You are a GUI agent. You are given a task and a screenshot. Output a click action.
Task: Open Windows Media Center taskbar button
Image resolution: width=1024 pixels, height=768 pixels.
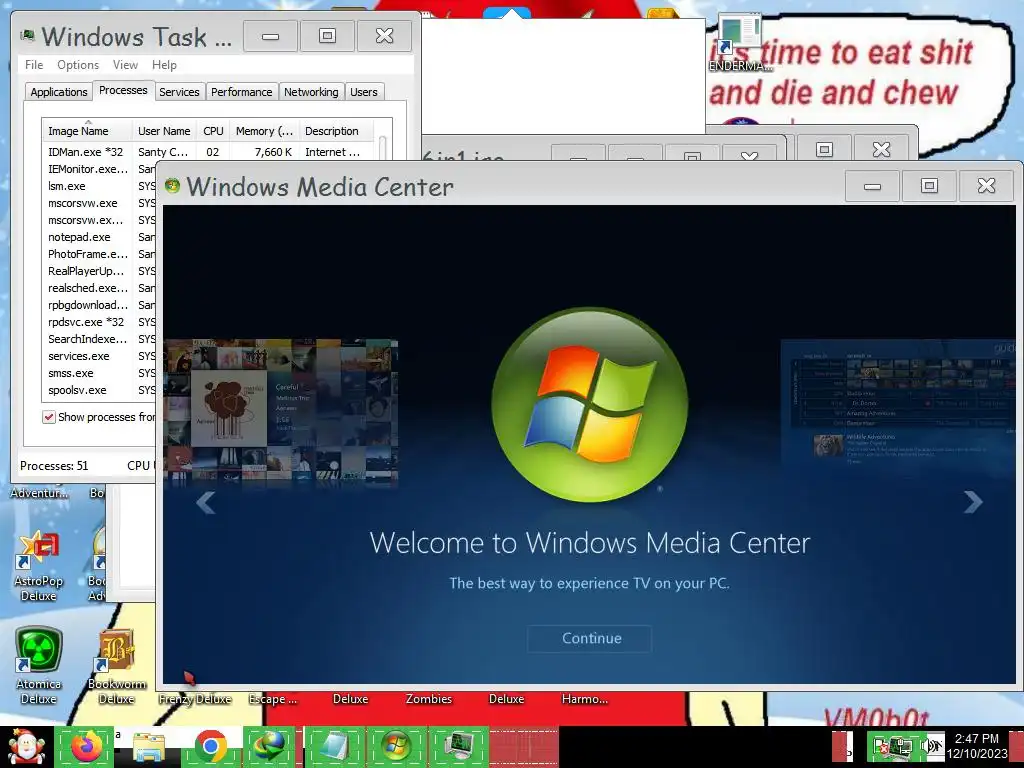pyautogui.click(x=396, y=746)
